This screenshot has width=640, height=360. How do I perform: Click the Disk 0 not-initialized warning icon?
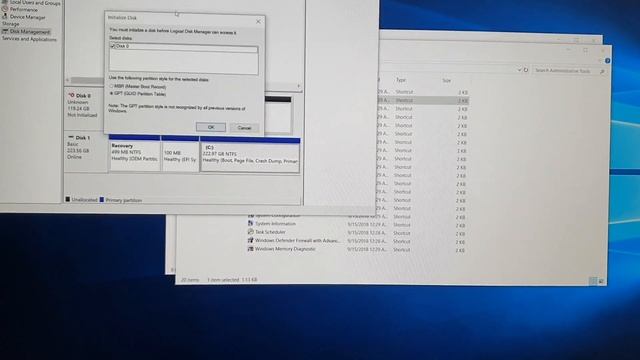[71, 95]
